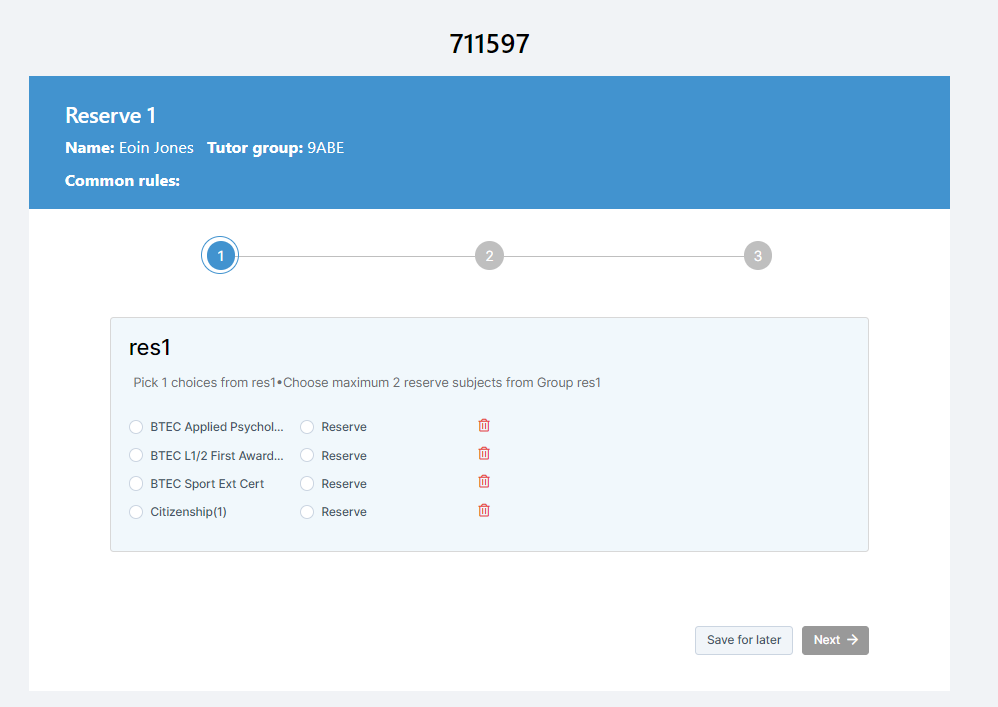The height and width of the screenshot is (707, 998).
Task: Click the res1 group title
Action: tap(150, 347)
